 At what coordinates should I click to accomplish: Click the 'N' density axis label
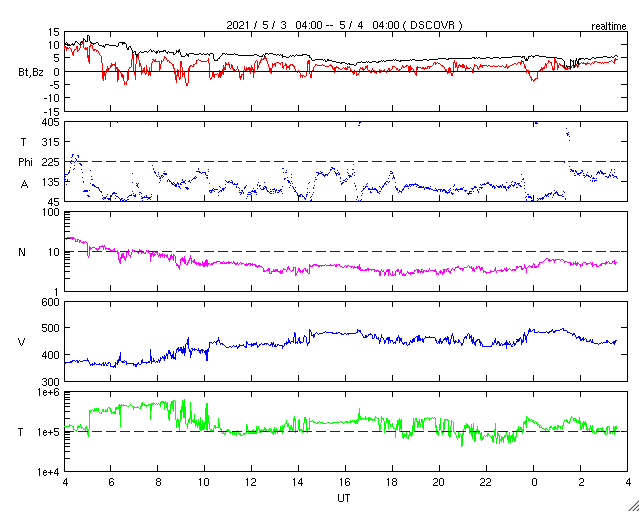tap(22, 252)
